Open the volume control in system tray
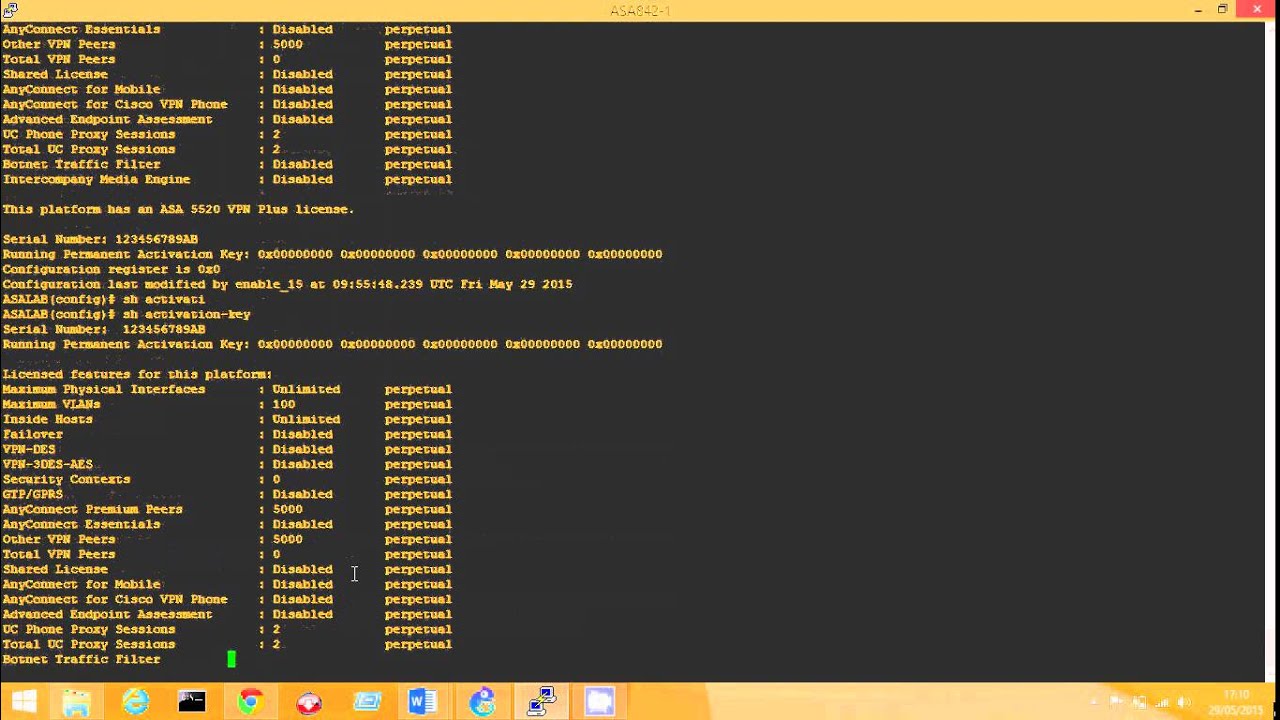Viewport: 1280px width, 720px height. 1186,702
